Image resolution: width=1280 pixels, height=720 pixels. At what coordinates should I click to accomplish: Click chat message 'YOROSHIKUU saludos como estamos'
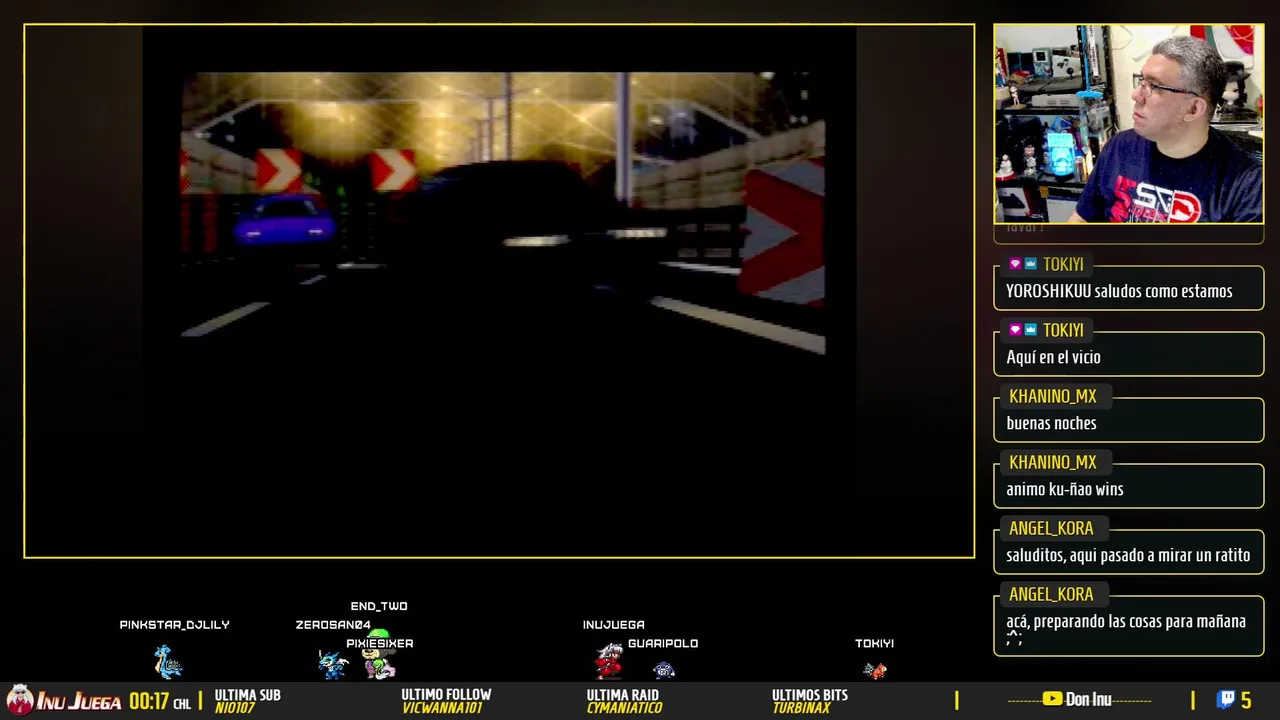[1119, 291]
